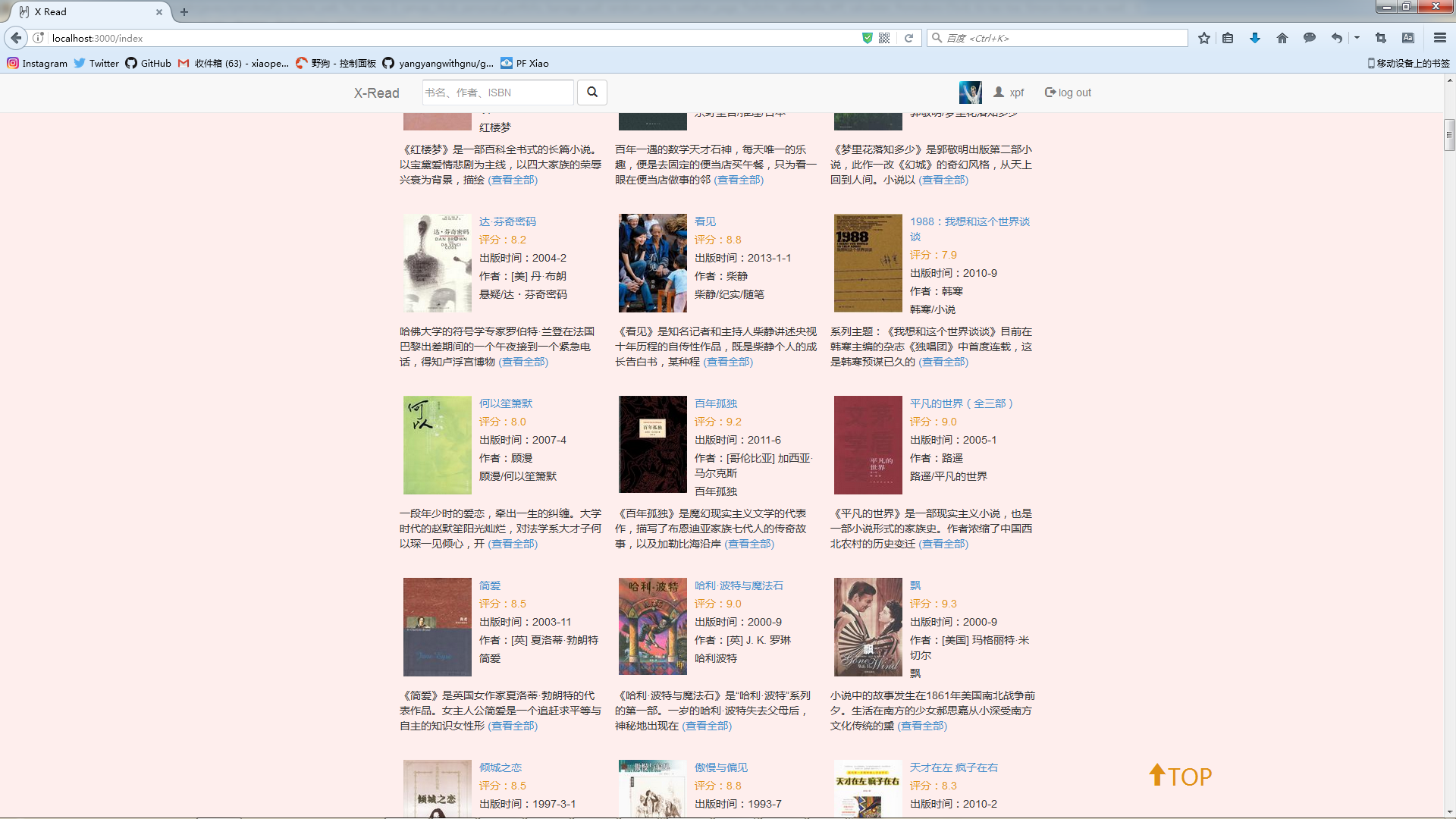This screenshot has height=819, width=1456.
Task: Go to browser home page icon
Action: [1282, 38]
